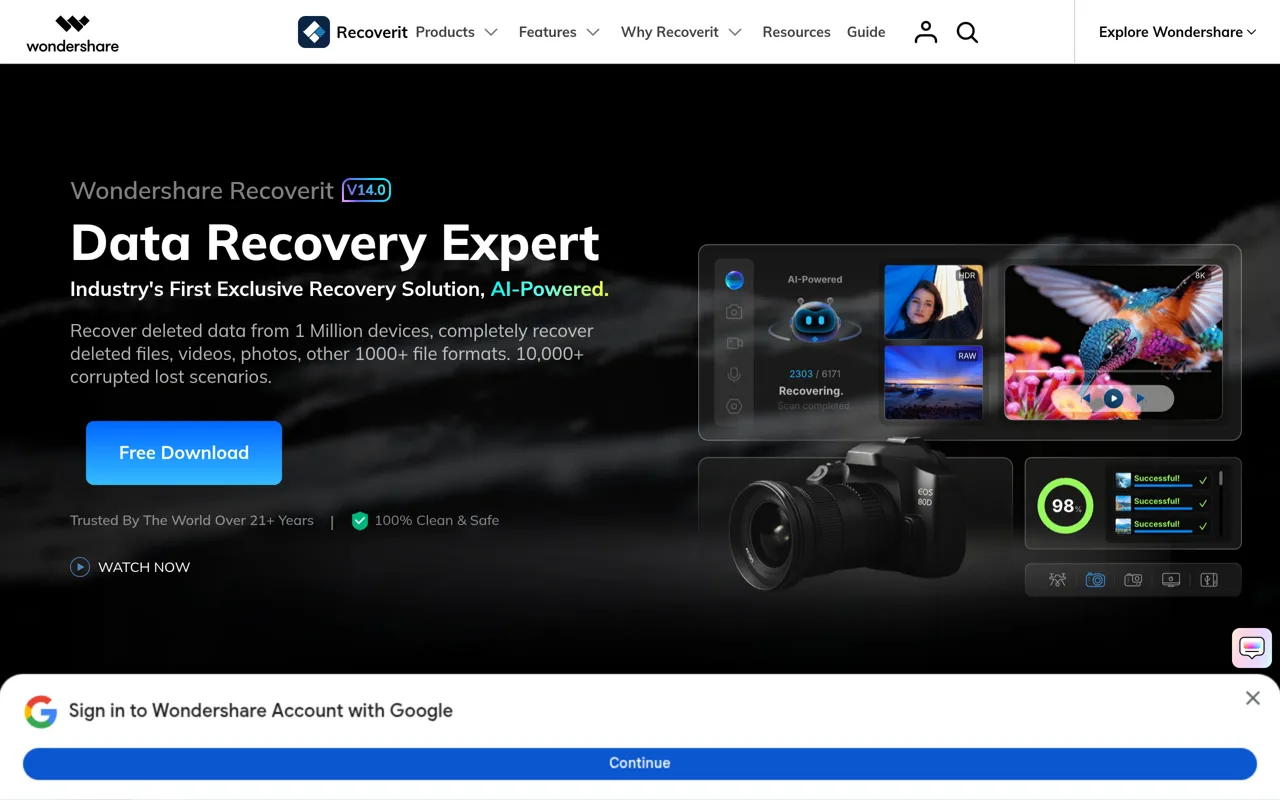Open the HDR woman portrait thumbnail
This screenshot has width=1280, height=800.
[x=934, y=302]
